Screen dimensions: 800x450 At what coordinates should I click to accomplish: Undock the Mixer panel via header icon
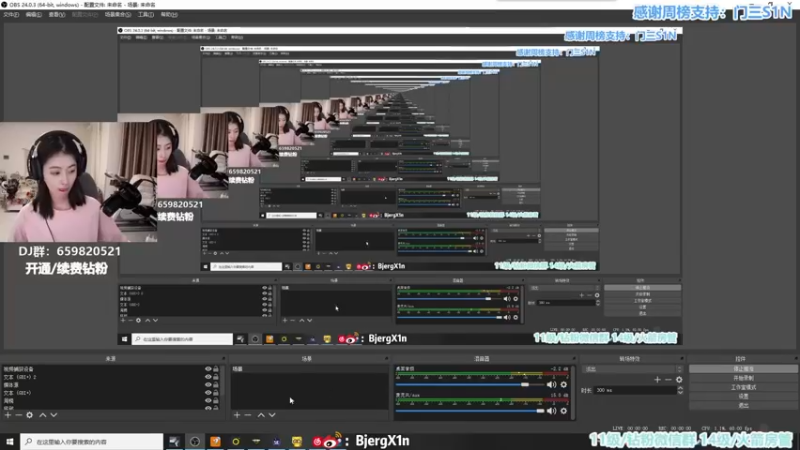coord(574,359)
